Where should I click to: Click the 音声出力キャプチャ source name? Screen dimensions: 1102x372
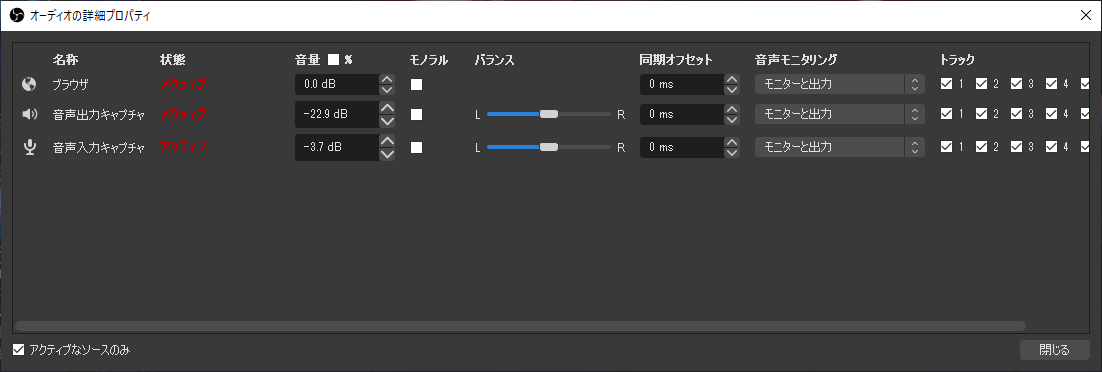click(x=99, y=114)
